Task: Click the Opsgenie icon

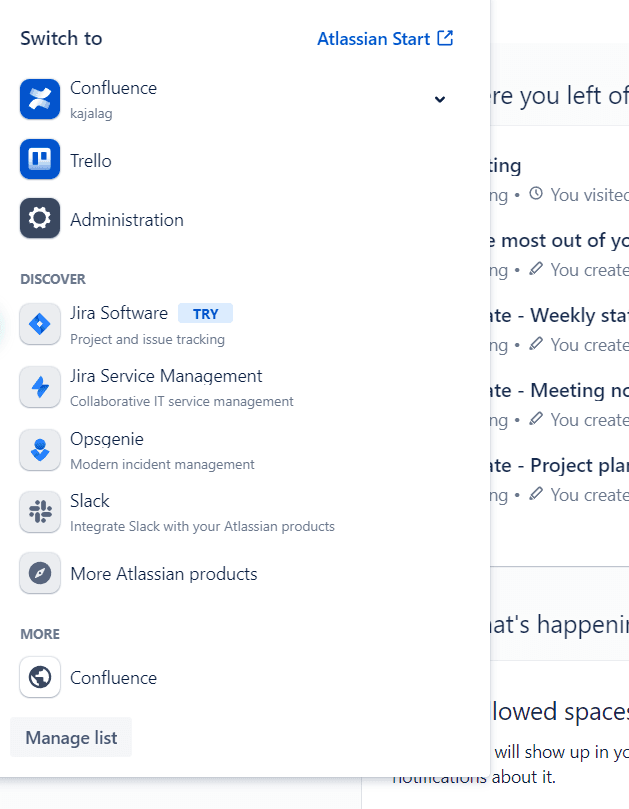Action: (x=40, y=449)
